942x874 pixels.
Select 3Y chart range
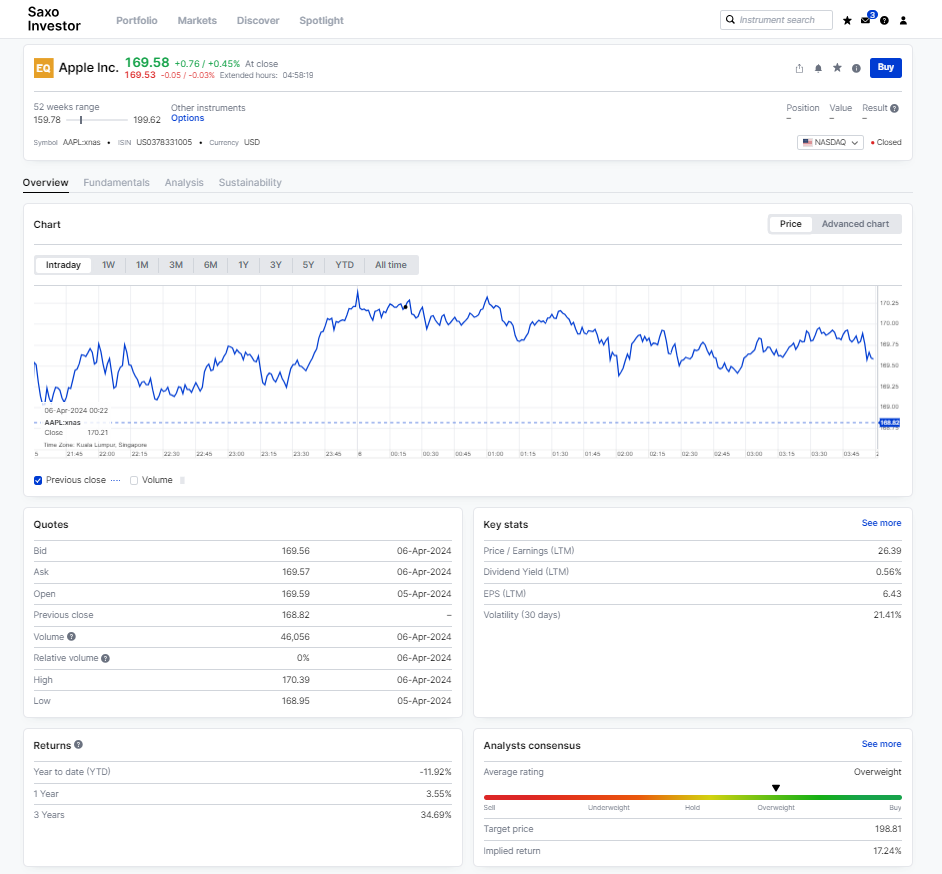click(276, 265)
